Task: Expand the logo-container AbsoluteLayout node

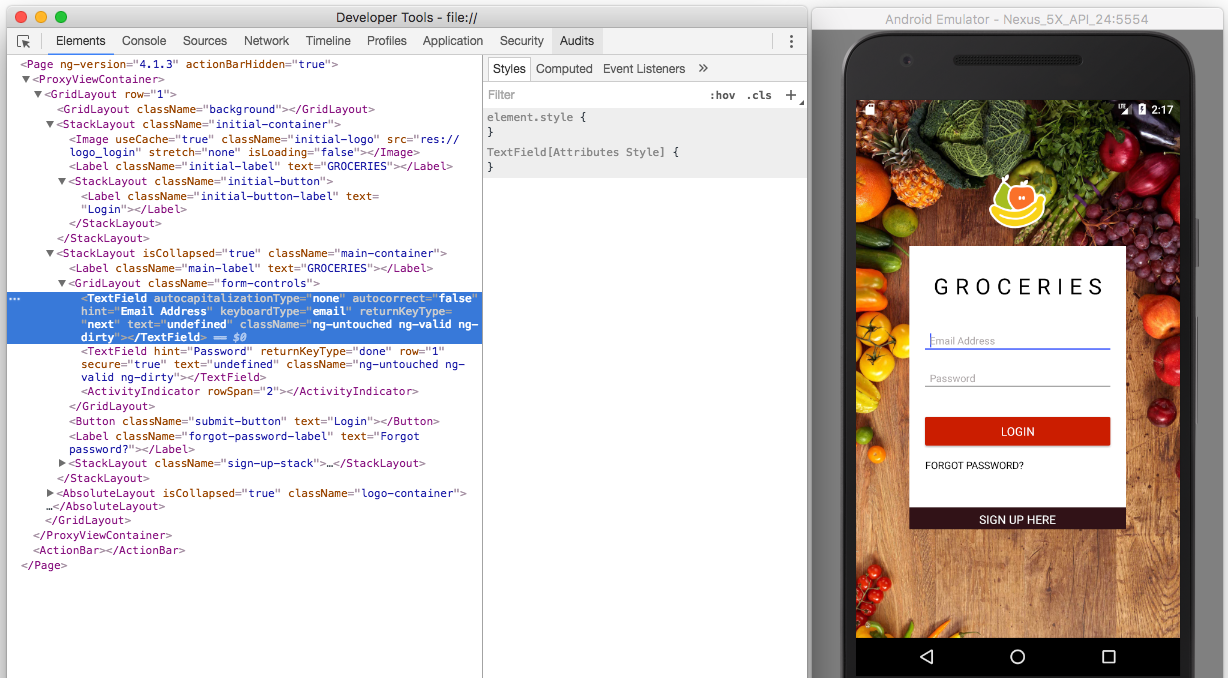Action: [50, 492]
